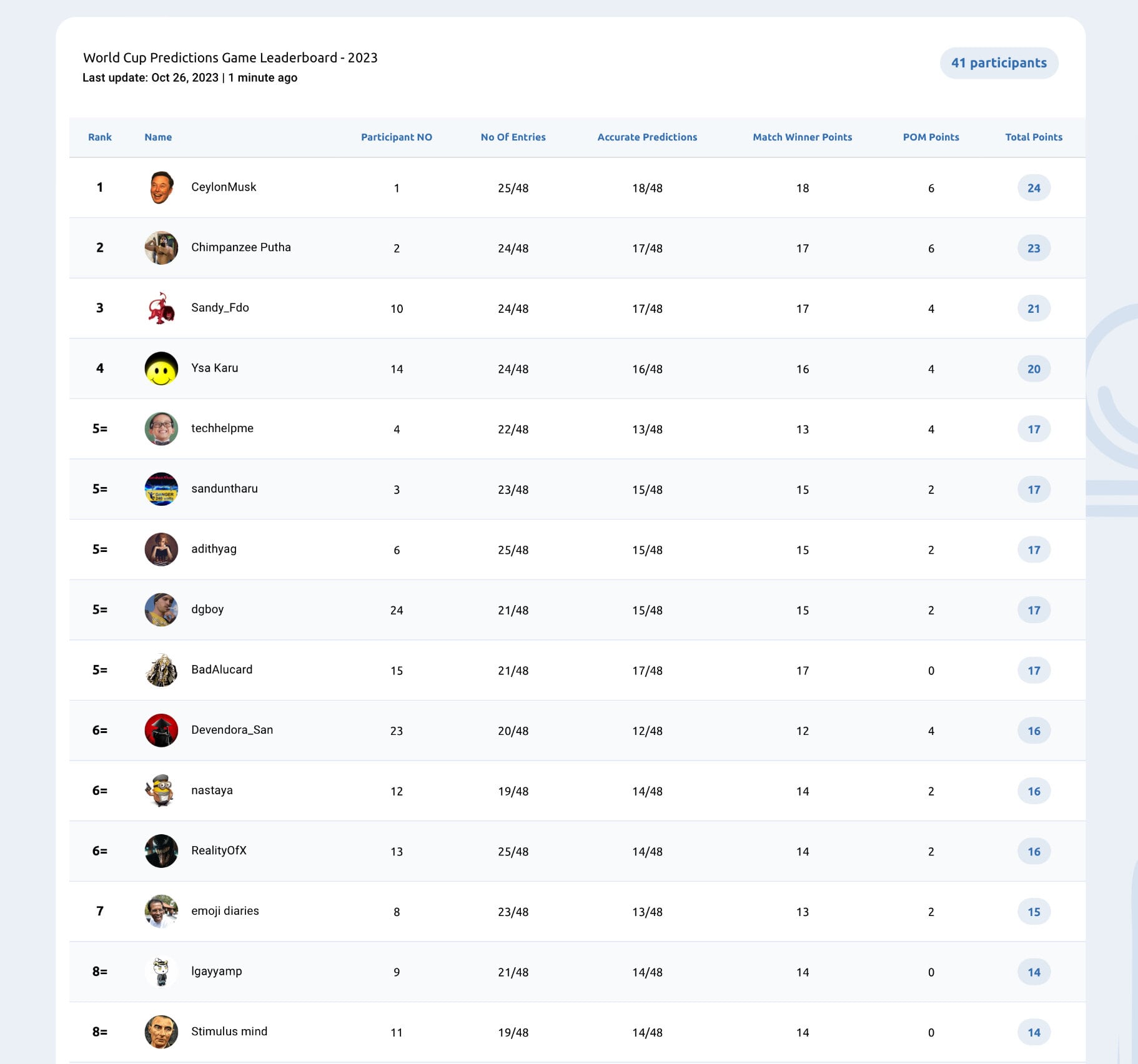The image size is (1138, 1064).
Task: Click CeylonMusk's total points badge 24
Action: 1034,188
